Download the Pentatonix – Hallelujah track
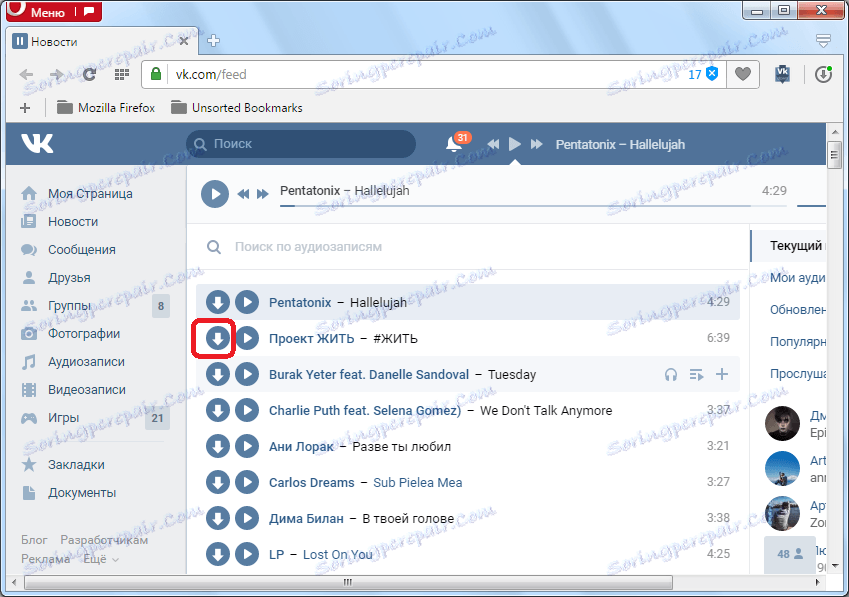Viewport: 849px width, 597px height. pos(218,301)
